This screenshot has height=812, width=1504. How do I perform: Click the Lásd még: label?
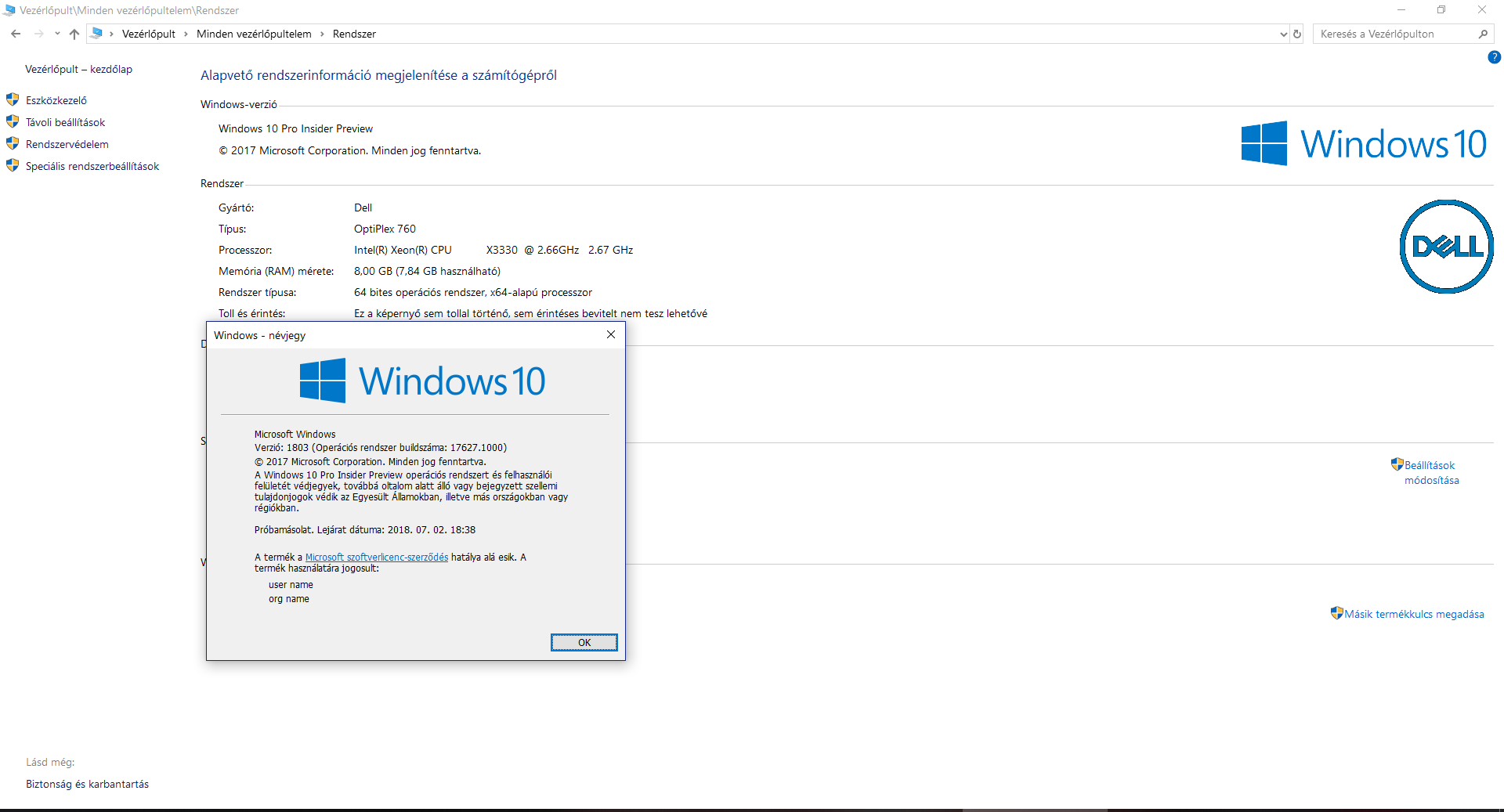[50, 762]
